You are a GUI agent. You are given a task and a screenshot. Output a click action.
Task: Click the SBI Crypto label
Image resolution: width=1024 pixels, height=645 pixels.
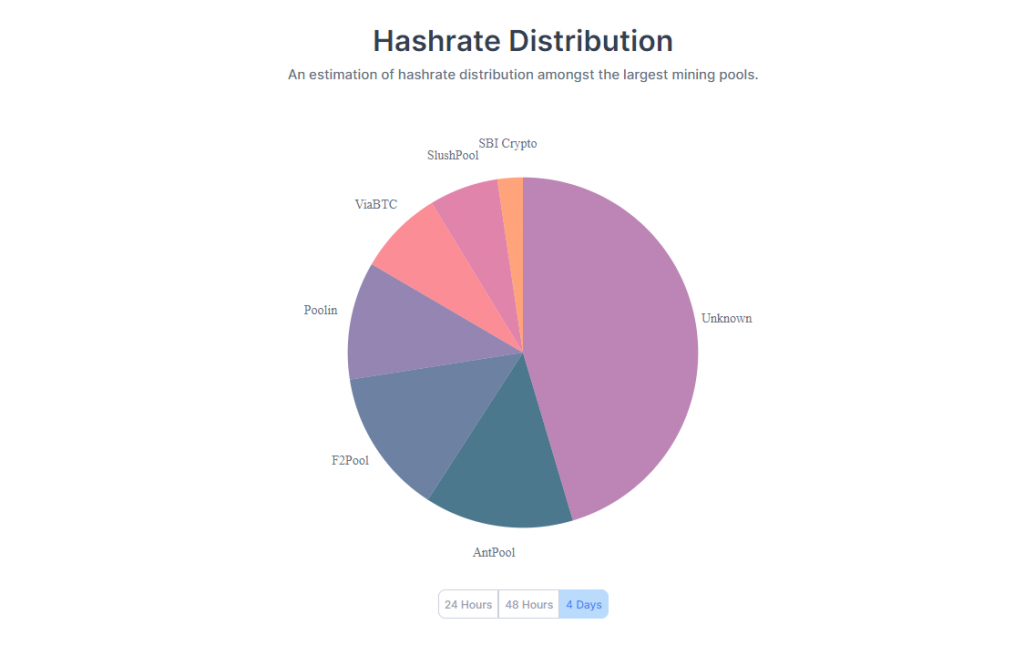pyautogui.click(x=508, y=143)
